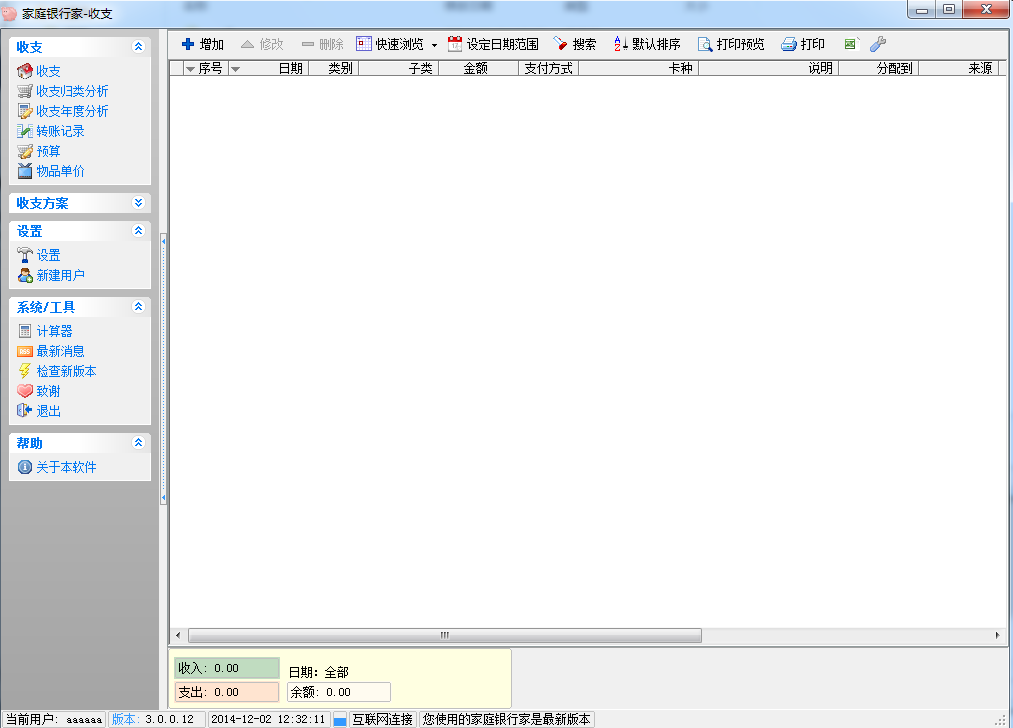Click the 子类 column header
The width and height of the screenshot is (1013, 728).
[x=399, y=68]
